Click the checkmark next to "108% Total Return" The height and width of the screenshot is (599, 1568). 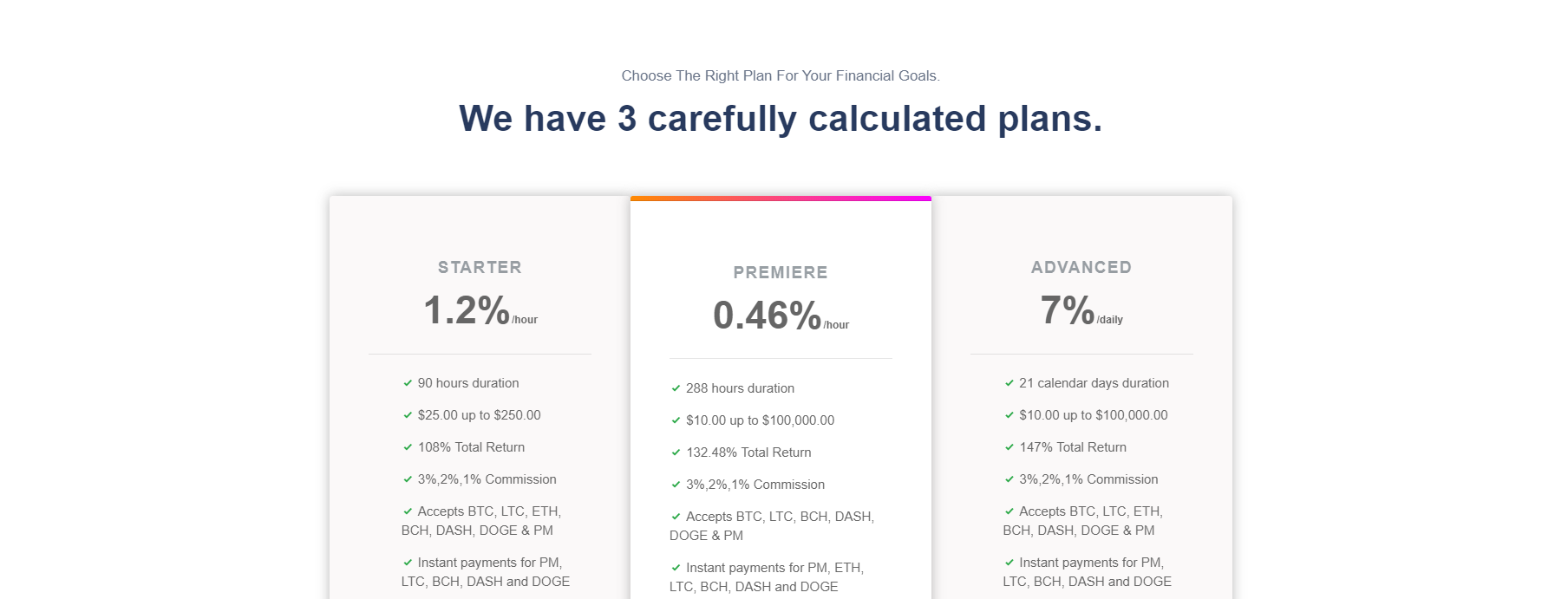408,447
